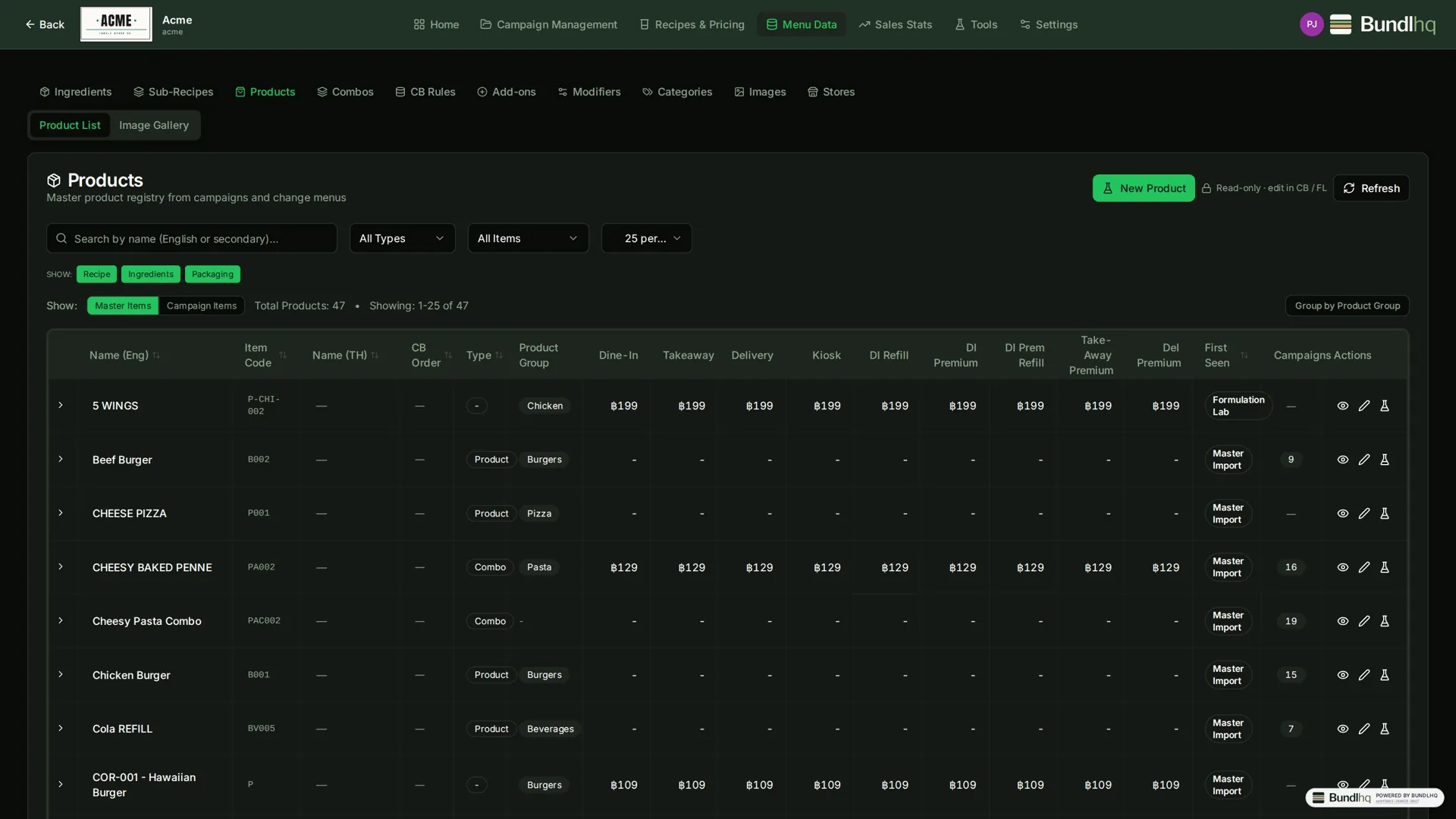The width and height of the screenshot is (1456, 819).
Task: Click the PJ user avatar
Action: [1311, 24]
